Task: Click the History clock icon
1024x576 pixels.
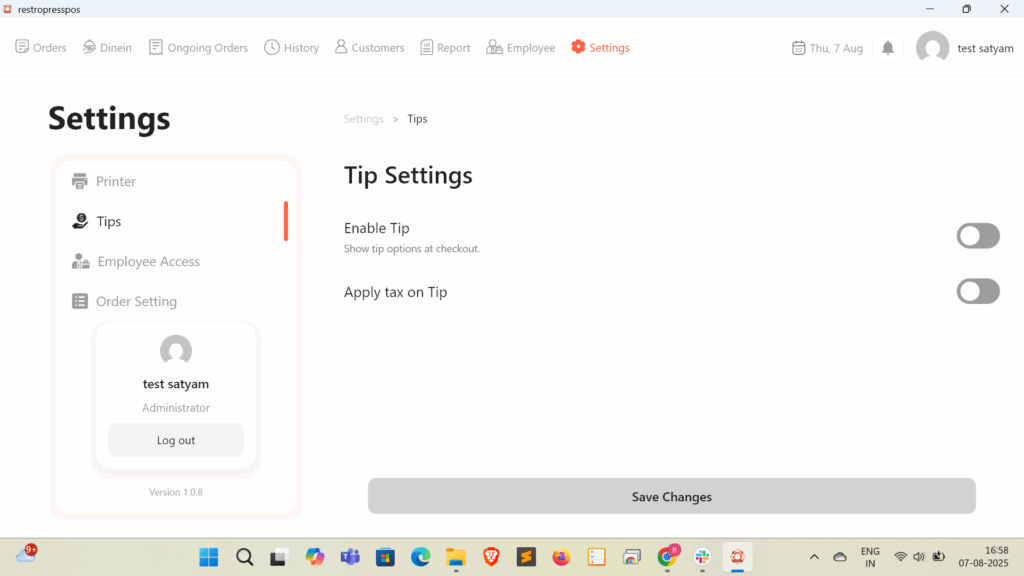Action: [272, 47]
